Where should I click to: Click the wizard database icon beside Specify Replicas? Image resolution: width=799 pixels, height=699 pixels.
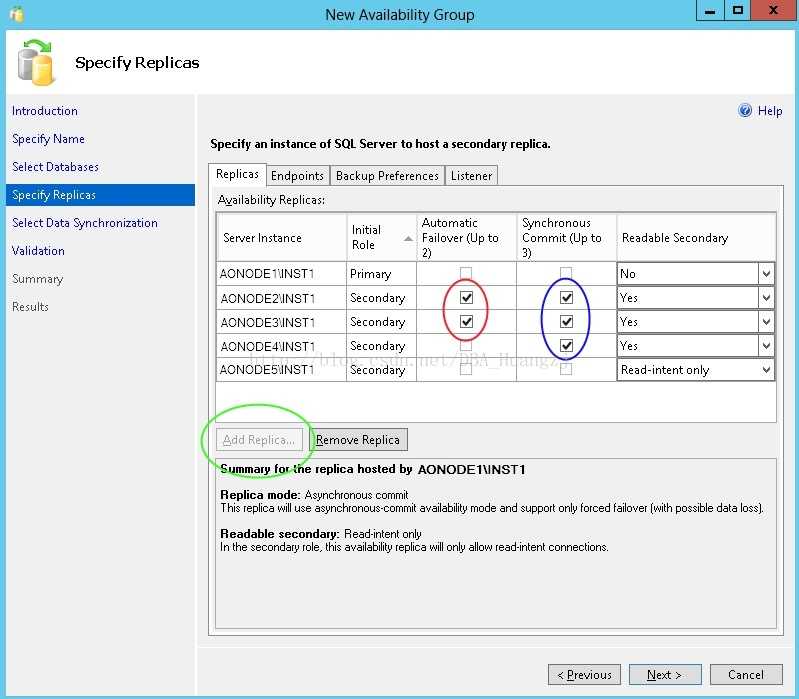pyautogui.click(x=36, y=62)
